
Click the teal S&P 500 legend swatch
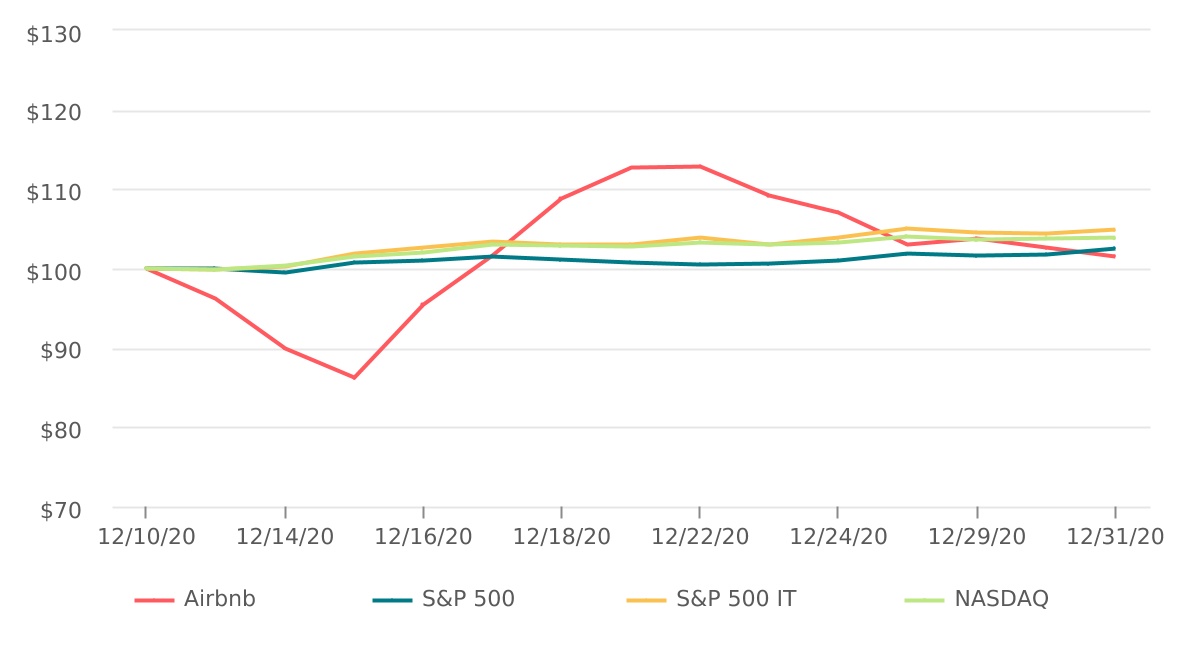tap(392, 600)
